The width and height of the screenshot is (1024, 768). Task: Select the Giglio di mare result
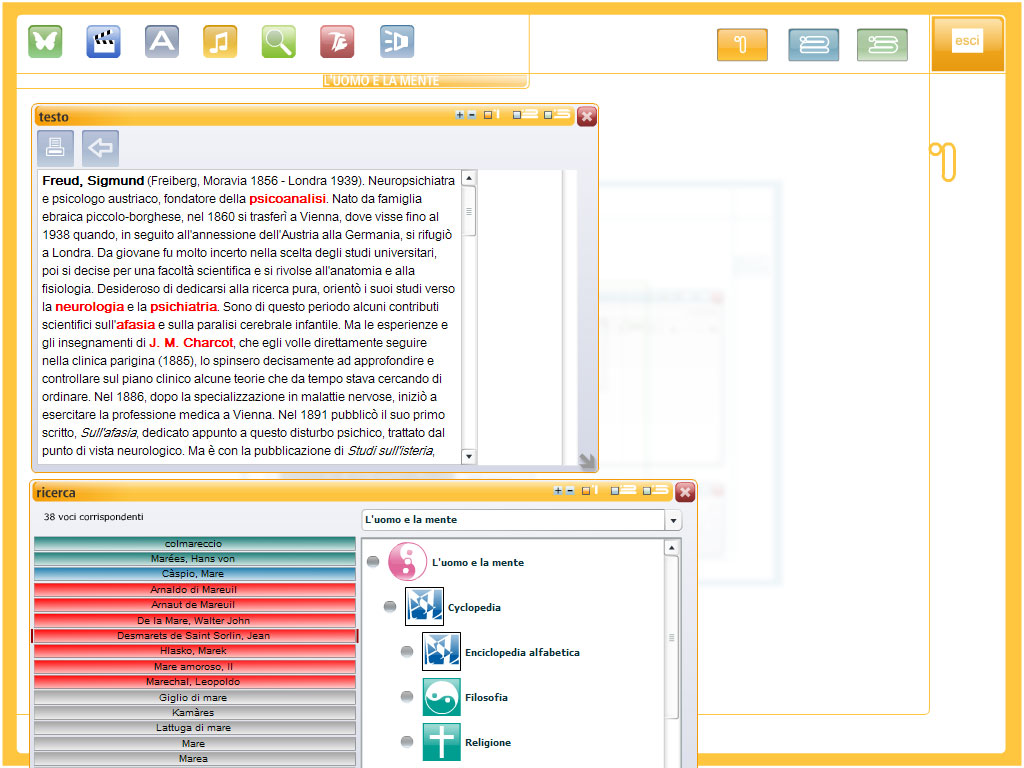195,697
